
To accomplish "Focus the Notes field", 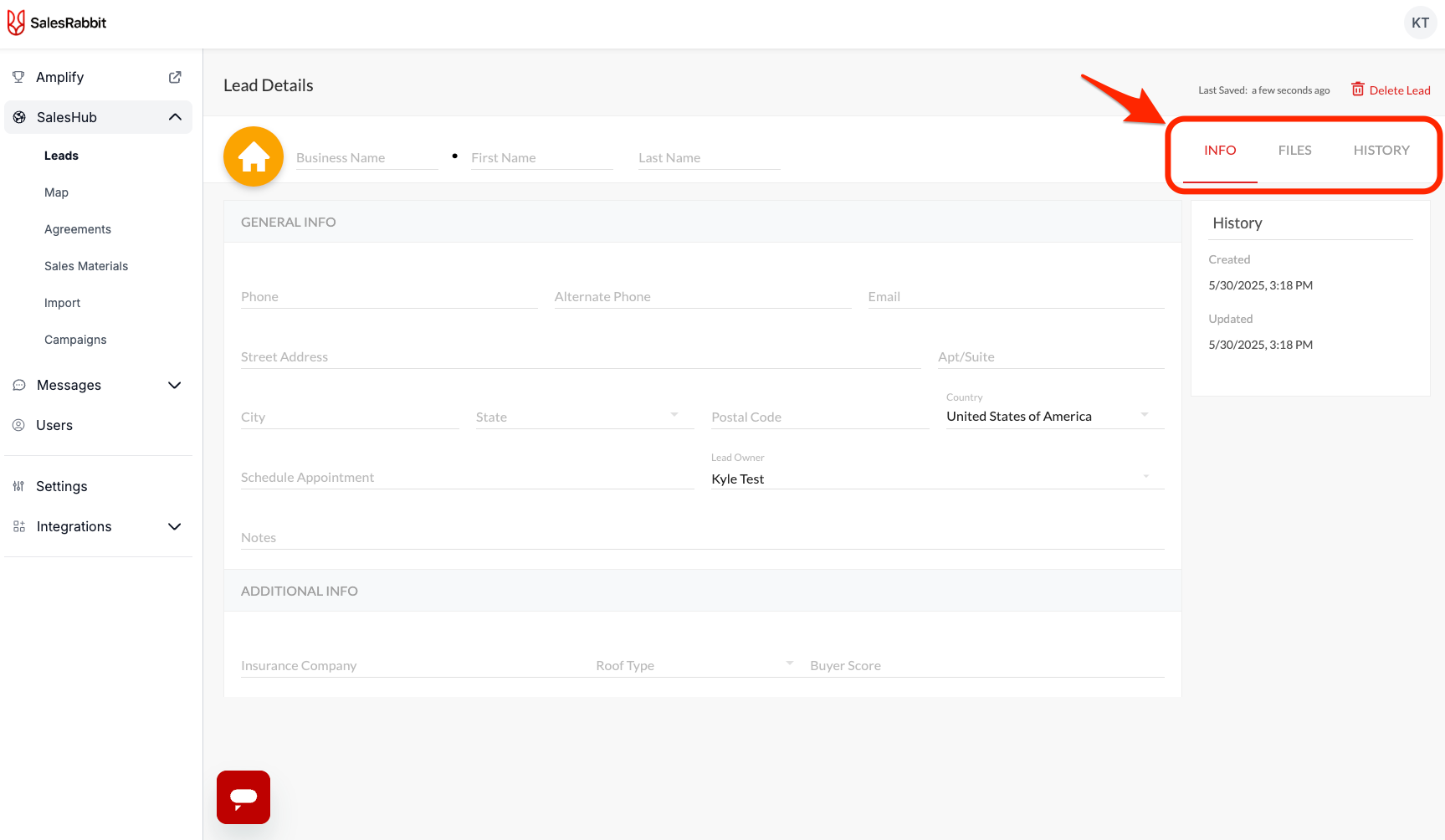I will tap(703, 537).
